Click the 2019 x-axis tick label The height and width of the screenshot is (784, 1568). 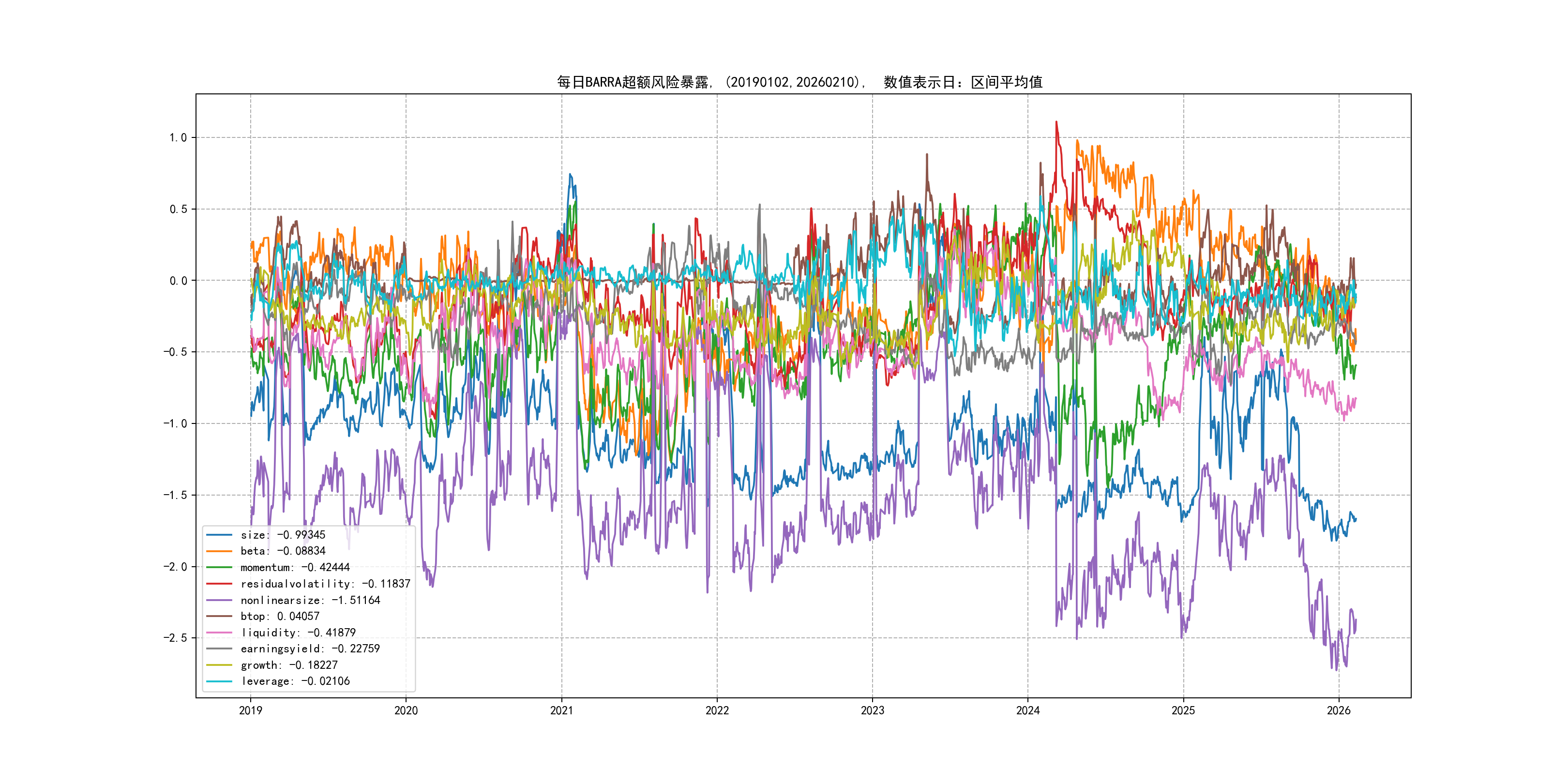pyautogui.click(x=250, y=710)
